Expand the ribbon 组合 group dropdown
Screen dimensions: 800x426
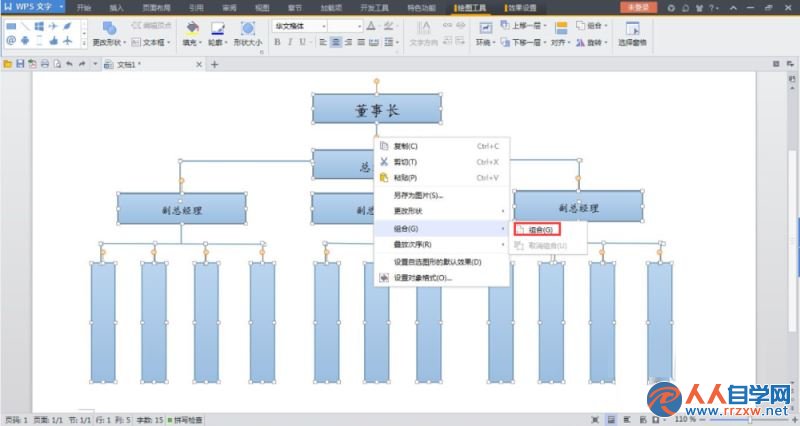coord(606,26)
